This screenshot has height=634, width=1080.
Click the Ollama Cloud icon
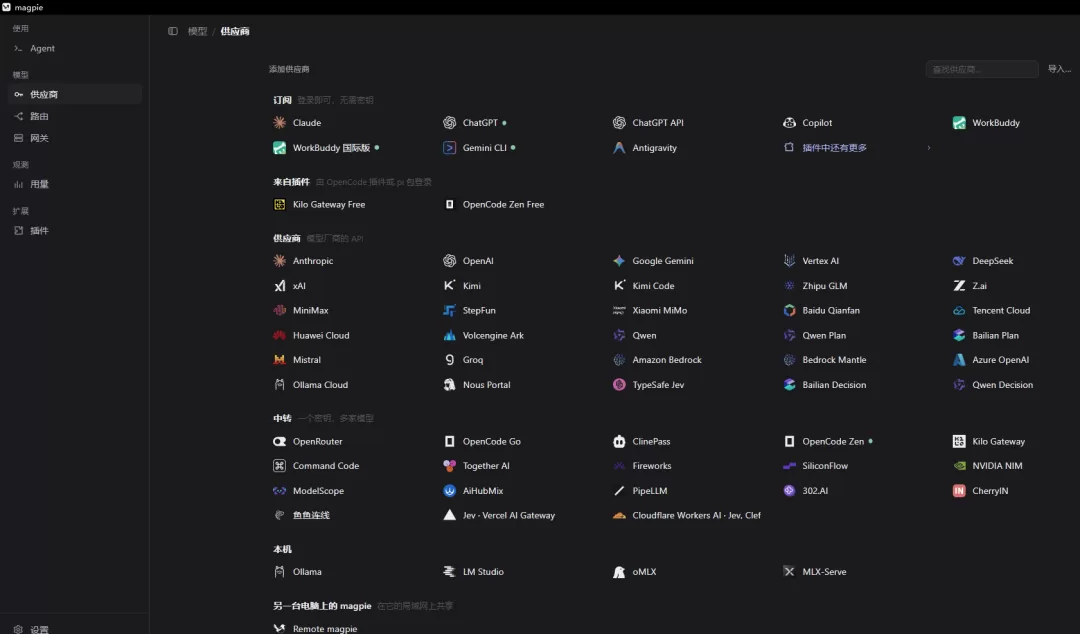pos(279,385)
